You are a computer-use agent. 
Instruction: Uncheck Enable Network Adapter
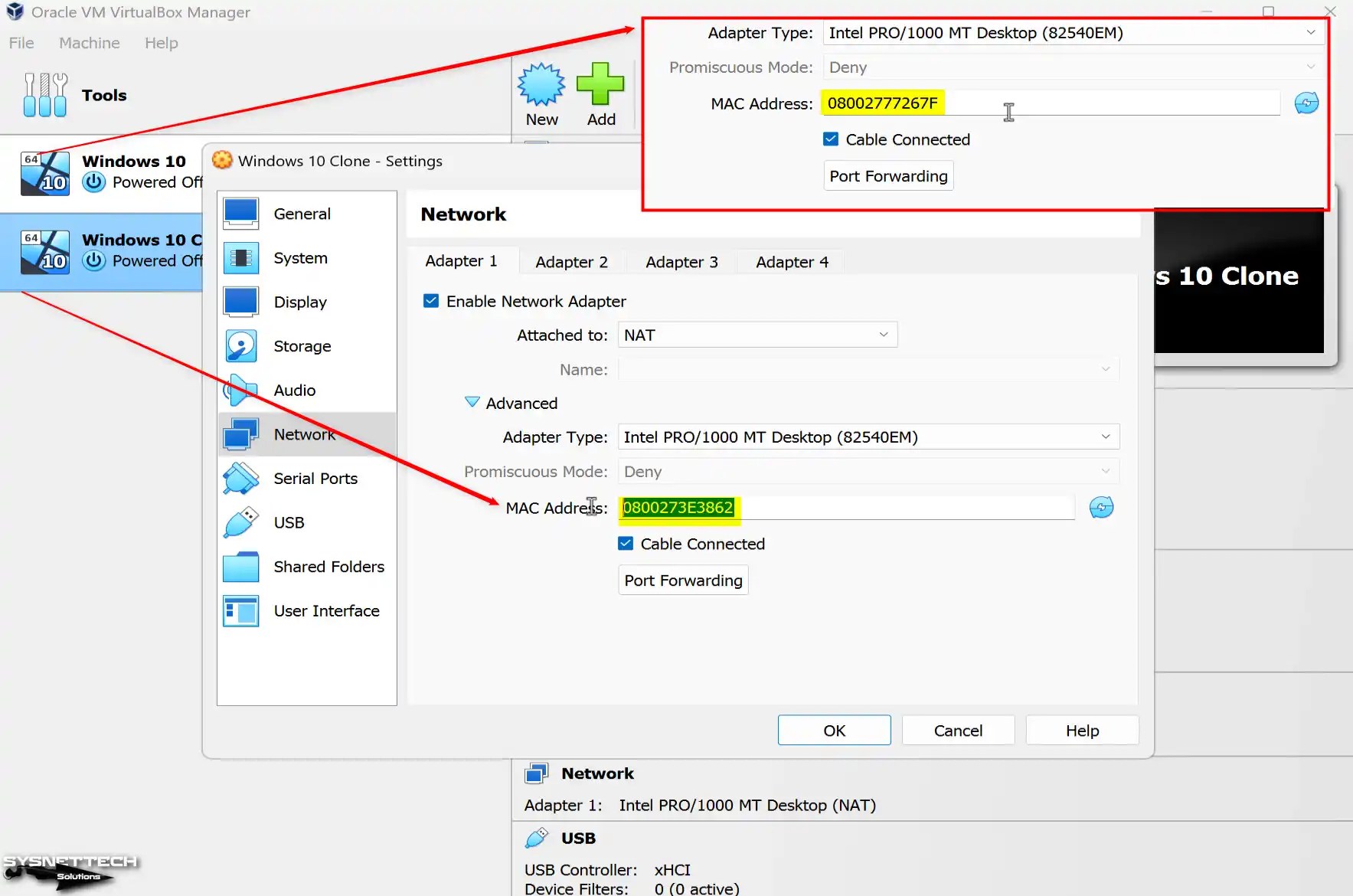click(x=432, y=300)
